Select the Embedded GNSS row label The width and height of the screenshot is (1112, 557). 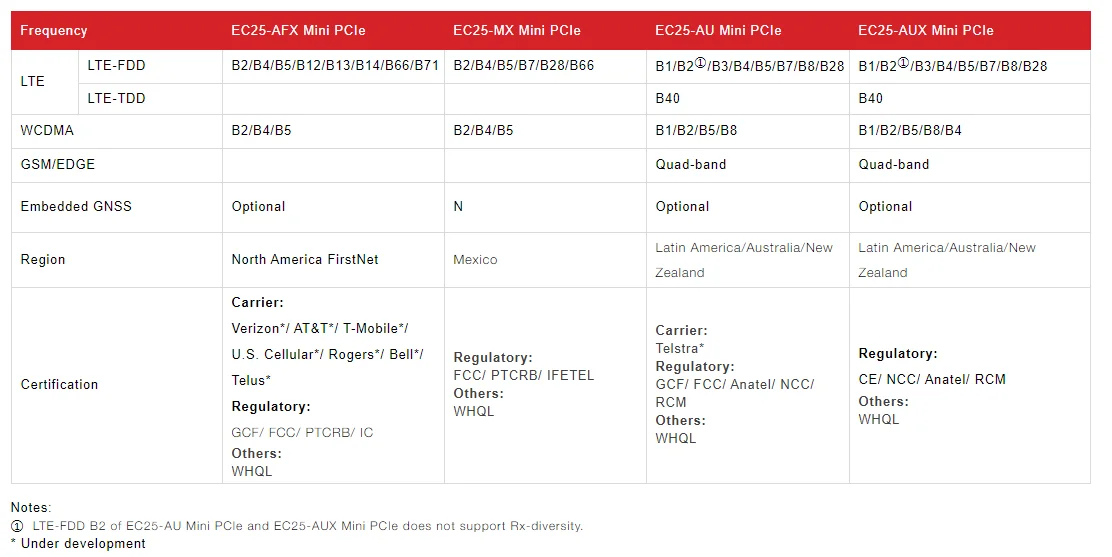click(x=76, y=207)
